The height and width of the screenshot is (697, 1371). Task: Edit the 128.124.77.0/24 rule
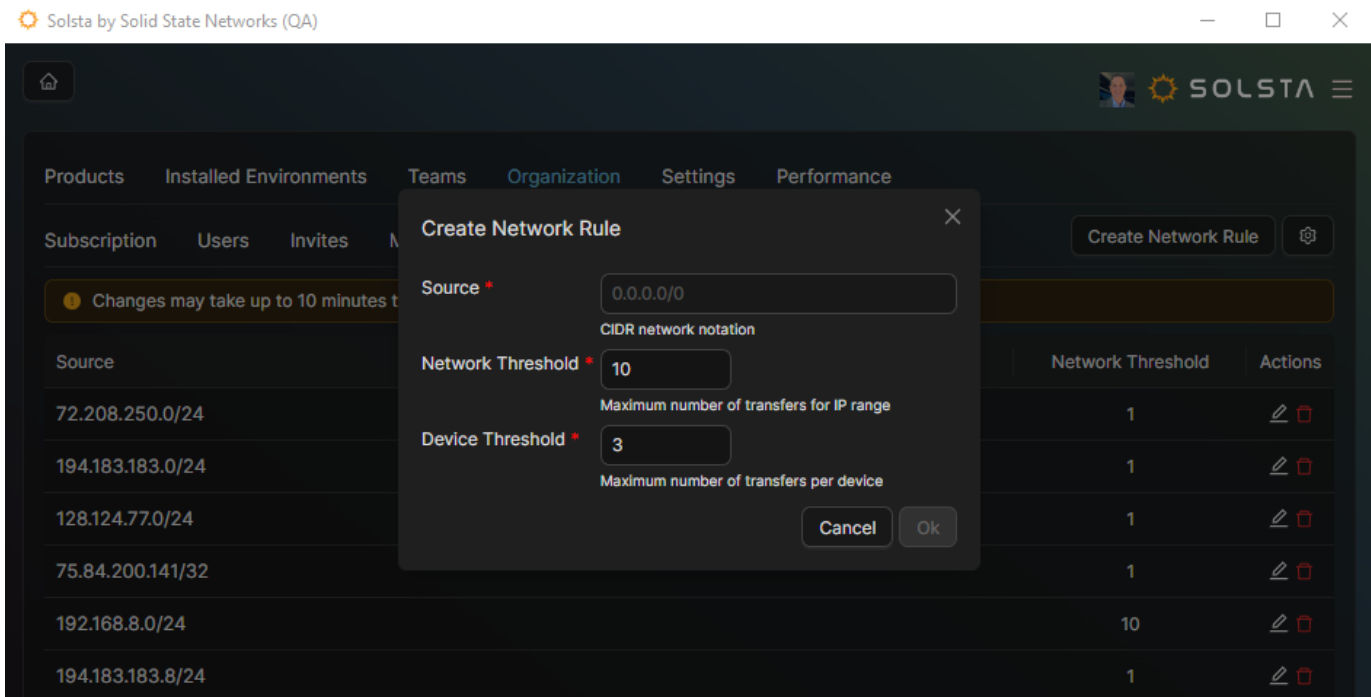pyautogui.click(x=1278, y=518)
